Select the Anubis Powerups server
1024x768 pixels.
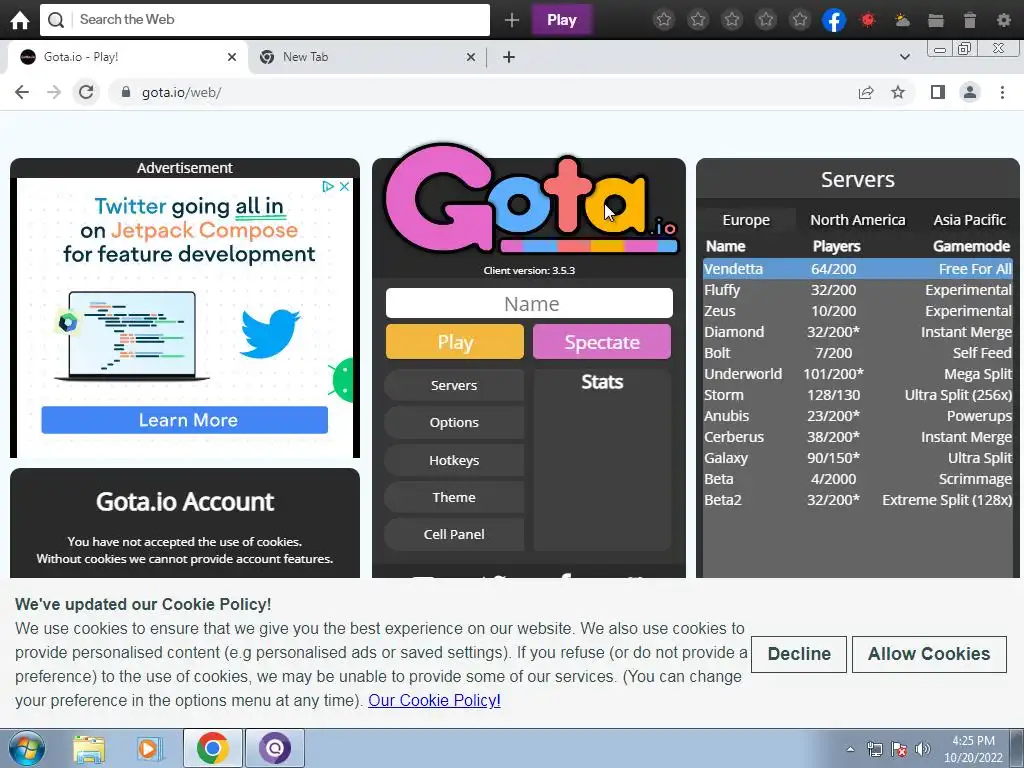(x=857, y=416)
